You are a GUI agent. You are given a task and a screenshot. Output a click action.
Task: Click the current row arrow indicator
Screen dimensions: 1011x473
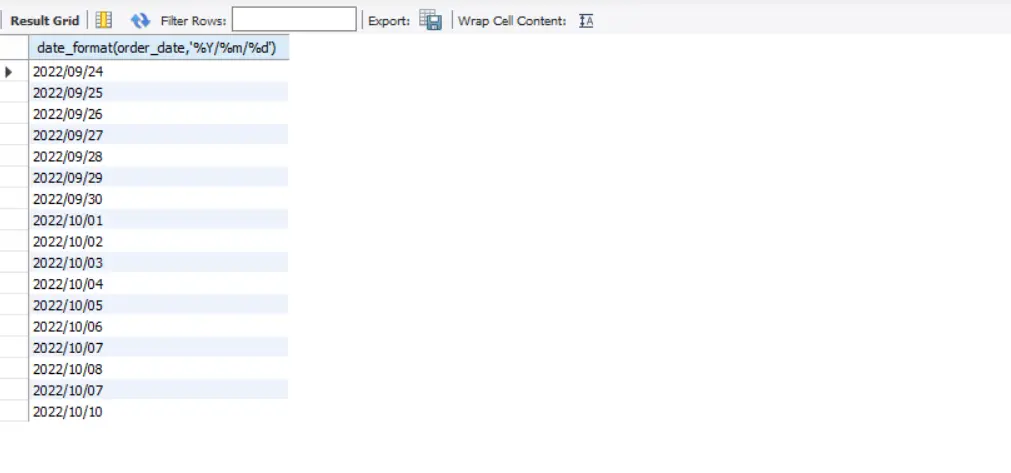[x=10, y=72]
